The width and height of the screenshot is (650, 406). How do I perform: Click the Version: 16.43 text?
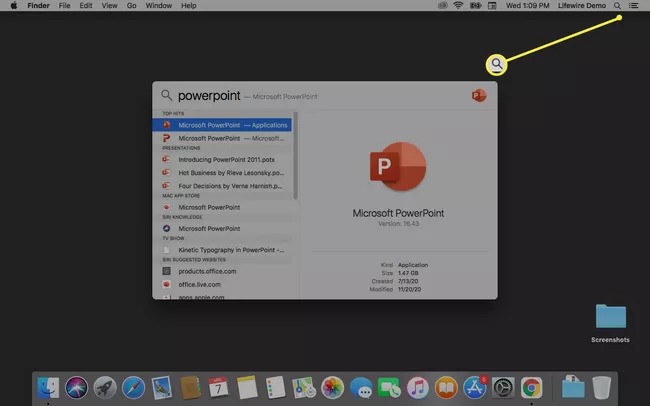click(398, 224)
